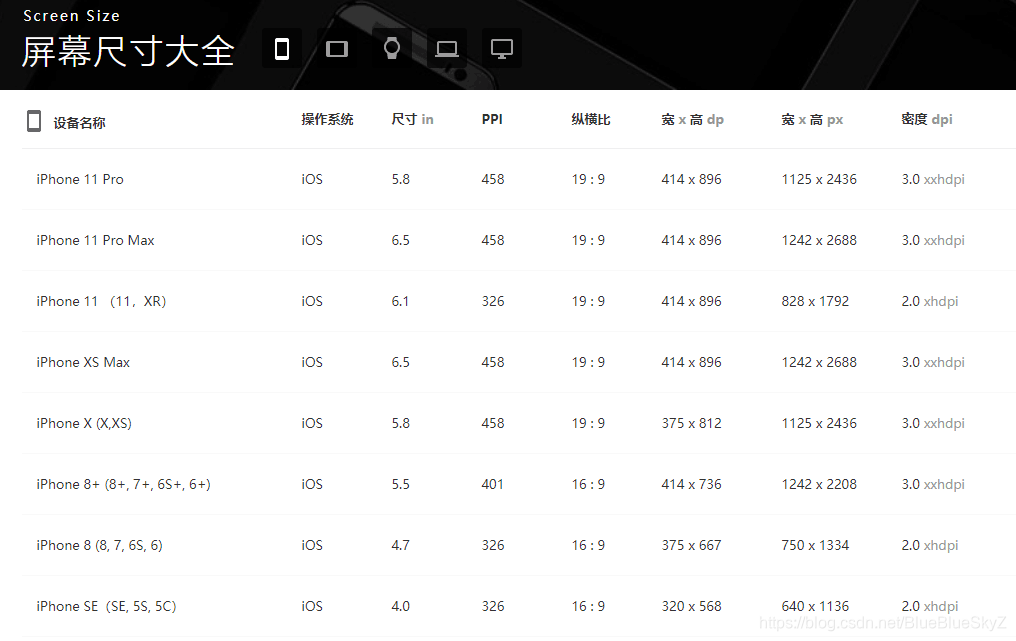Show the desktop monitor category icon
The height and width of the screenshot is (641, 1016).
[x=502, y=49]
